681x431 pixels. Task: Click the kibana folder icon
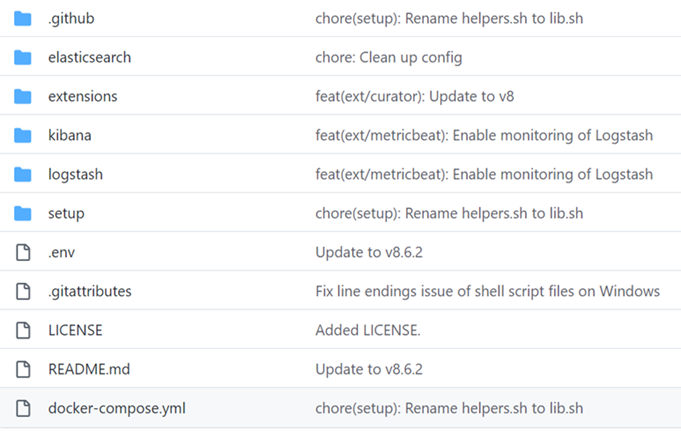coord(23,136)
